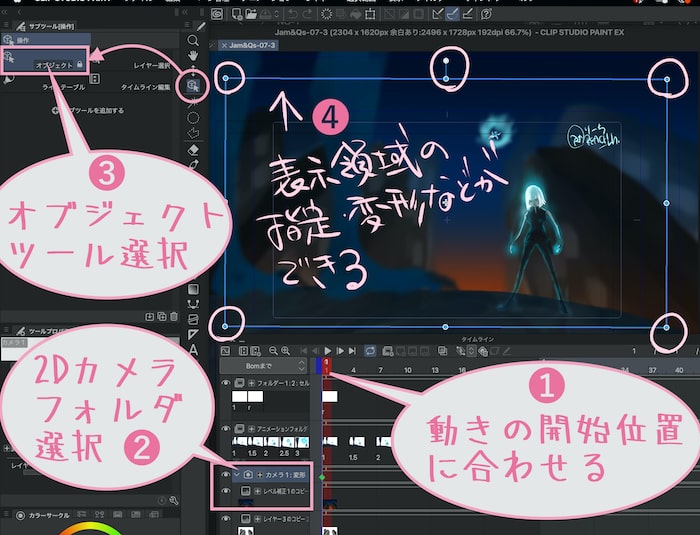
Task: Expand レイヤー3のコピー track with plus icon
Action: (x=257, y=519)
